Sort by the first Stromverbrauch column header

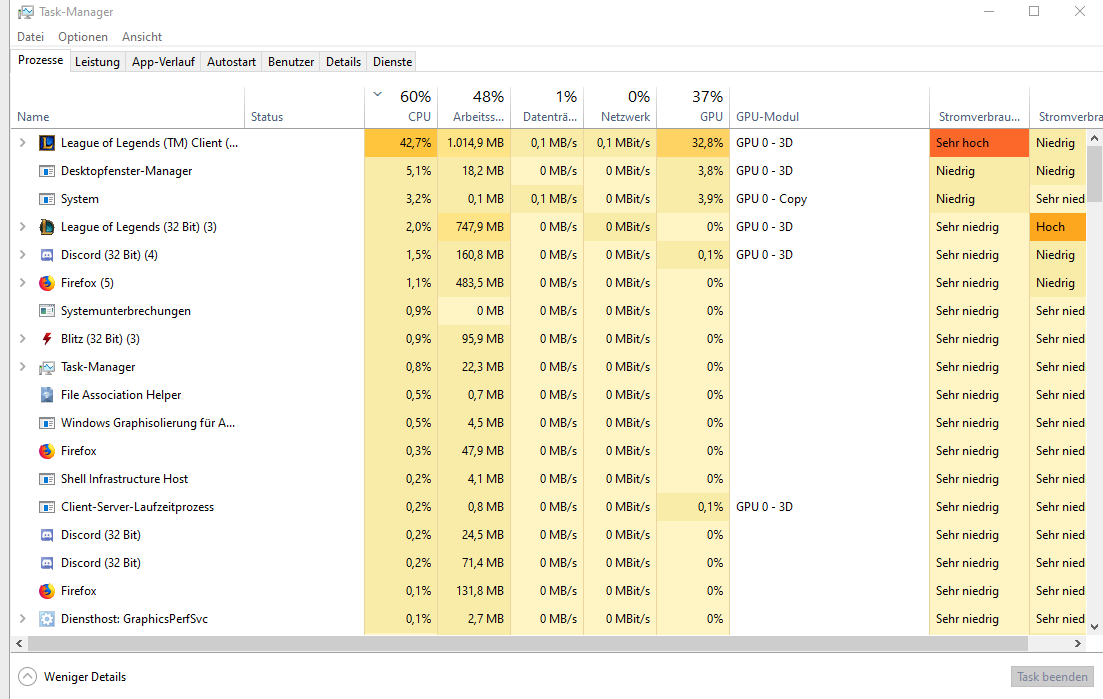click(979, 108)
